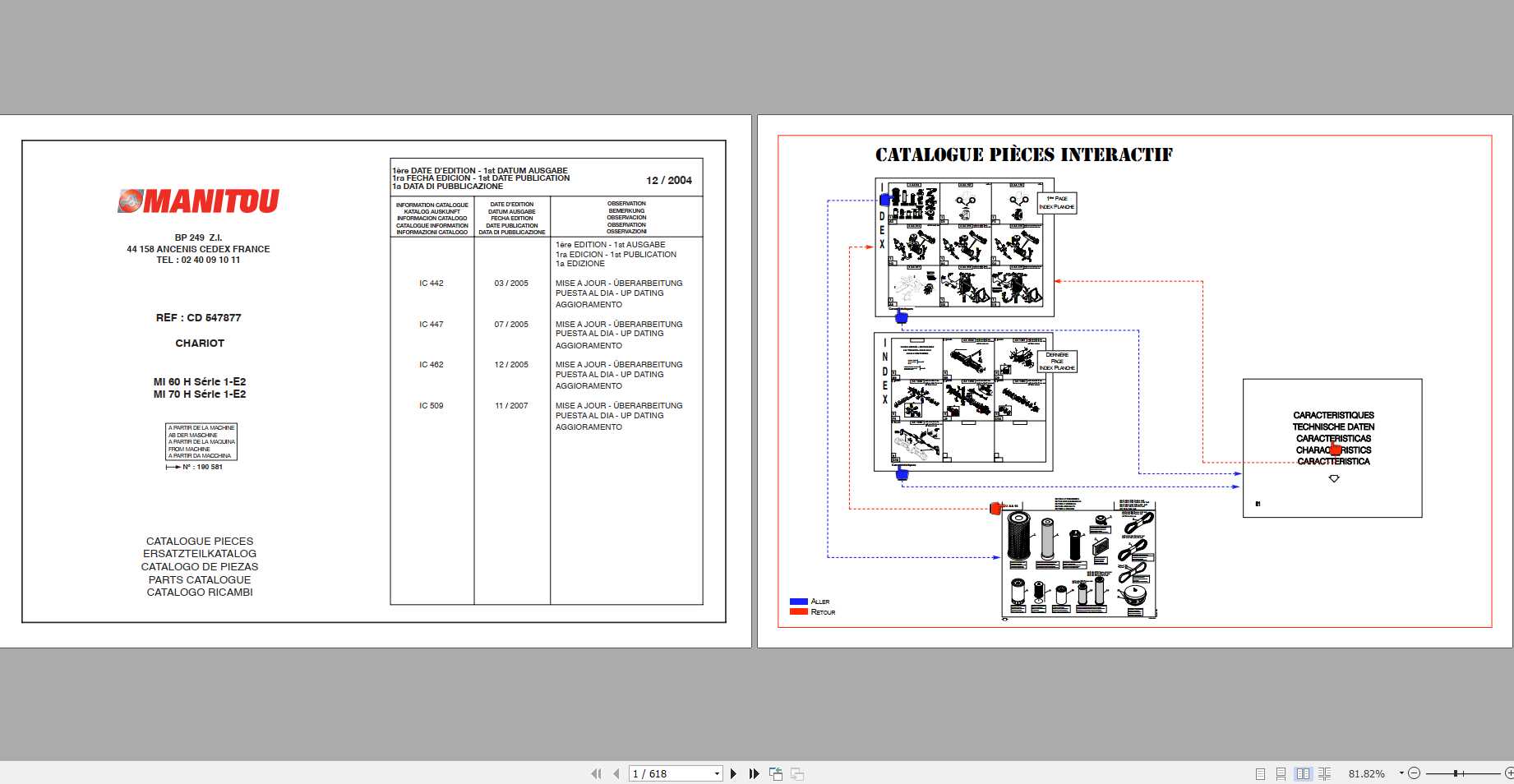Switch to continuous facing layout
The height and width of the screenshot is (784, 1514).
point(1324,773)
